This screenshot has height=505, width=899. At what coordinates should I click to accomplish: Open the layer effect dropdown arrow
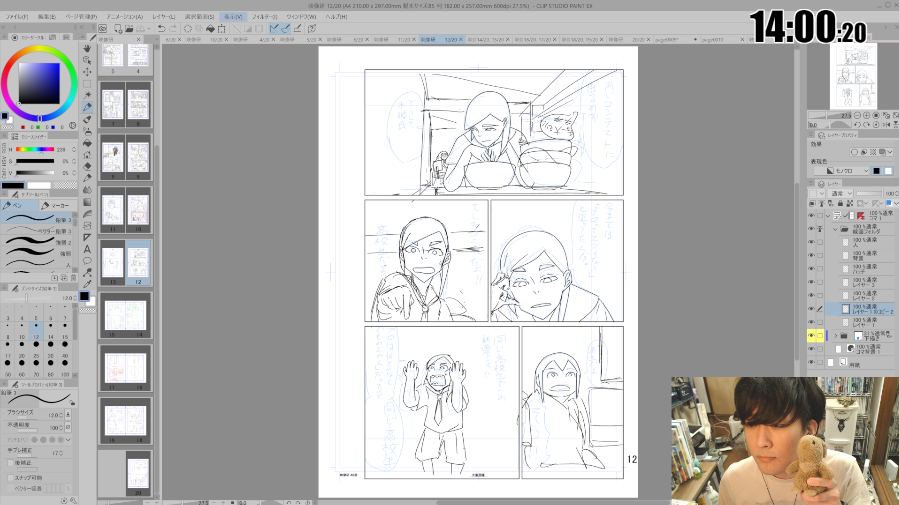[x=889, y=152]
